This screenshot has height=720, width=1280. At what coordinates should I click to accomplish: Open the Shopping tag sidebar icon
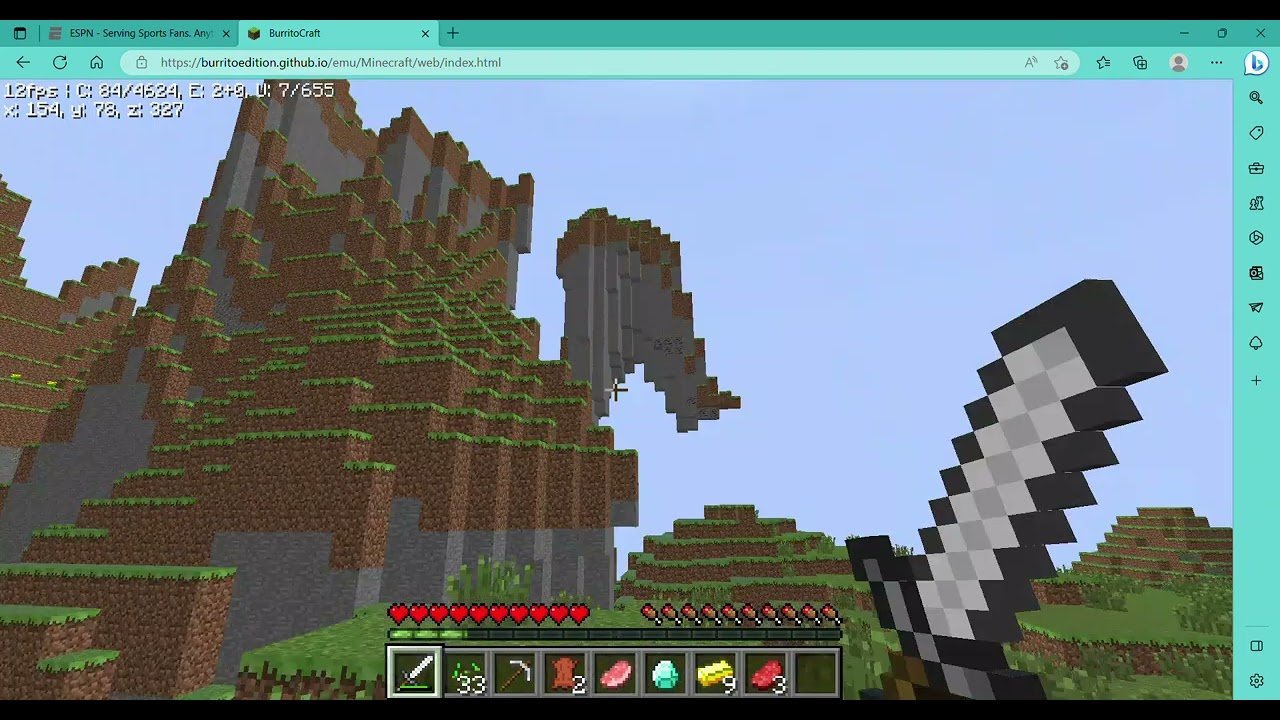(x=1256, y=133)
